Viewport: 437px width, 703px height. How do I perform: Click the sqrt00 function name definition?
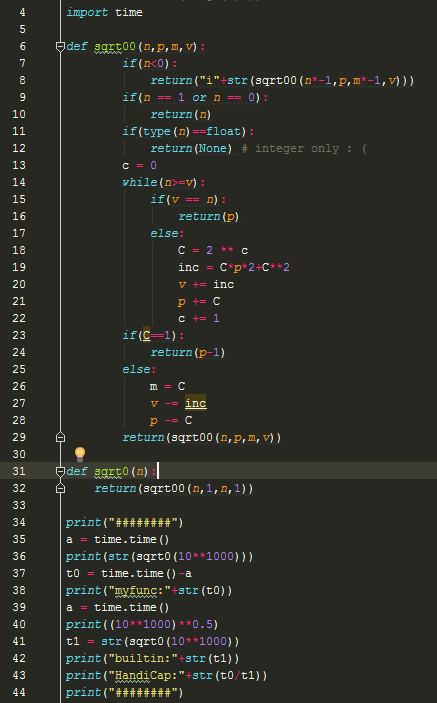pyautogui.click(x=115, y=46)
